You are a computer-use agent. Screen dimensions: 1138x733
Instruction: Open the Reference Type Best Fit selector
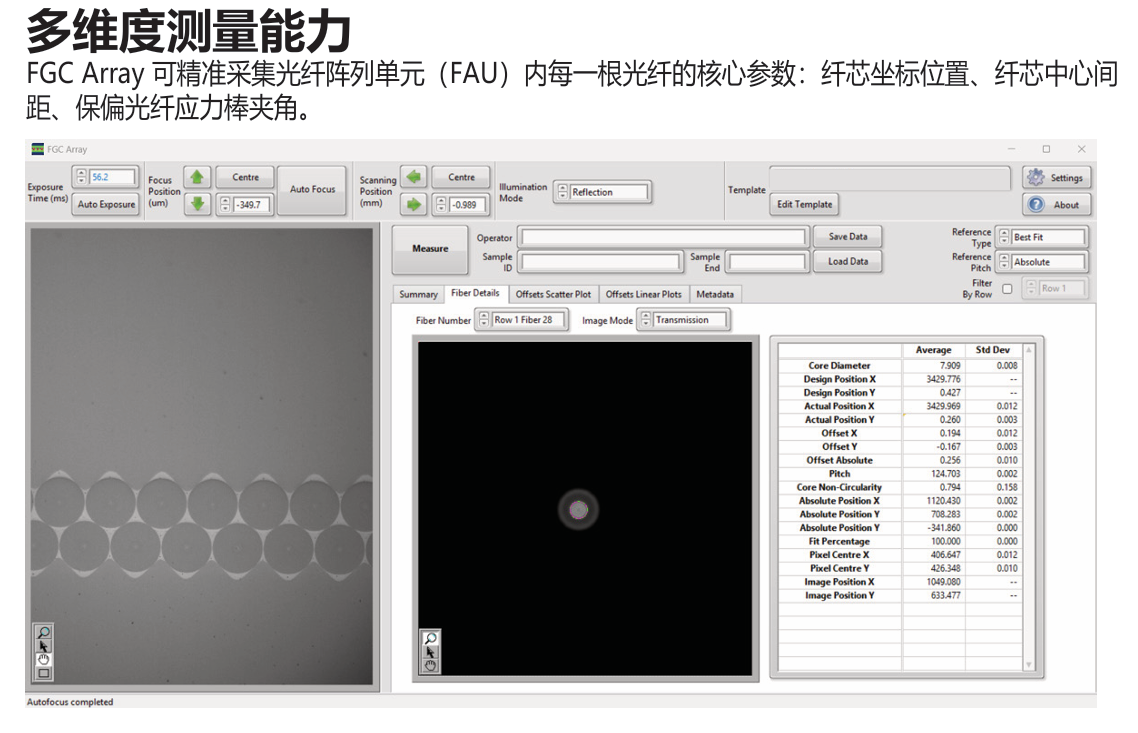(1042, 237)
